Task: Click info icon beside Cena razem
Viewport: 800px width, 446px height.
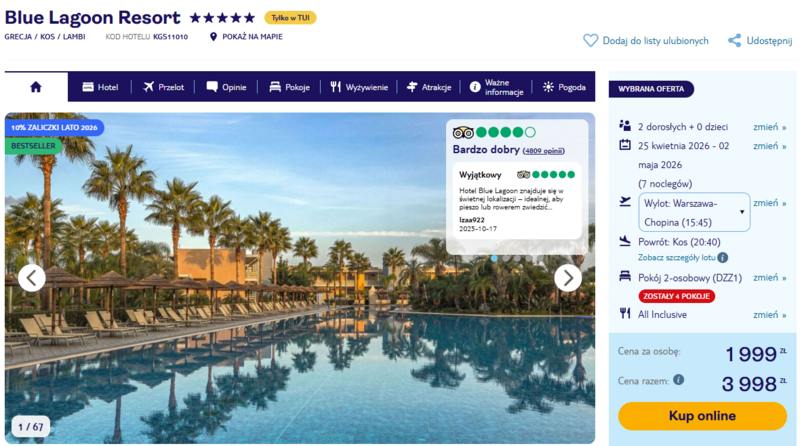Action: pos(678,380)
